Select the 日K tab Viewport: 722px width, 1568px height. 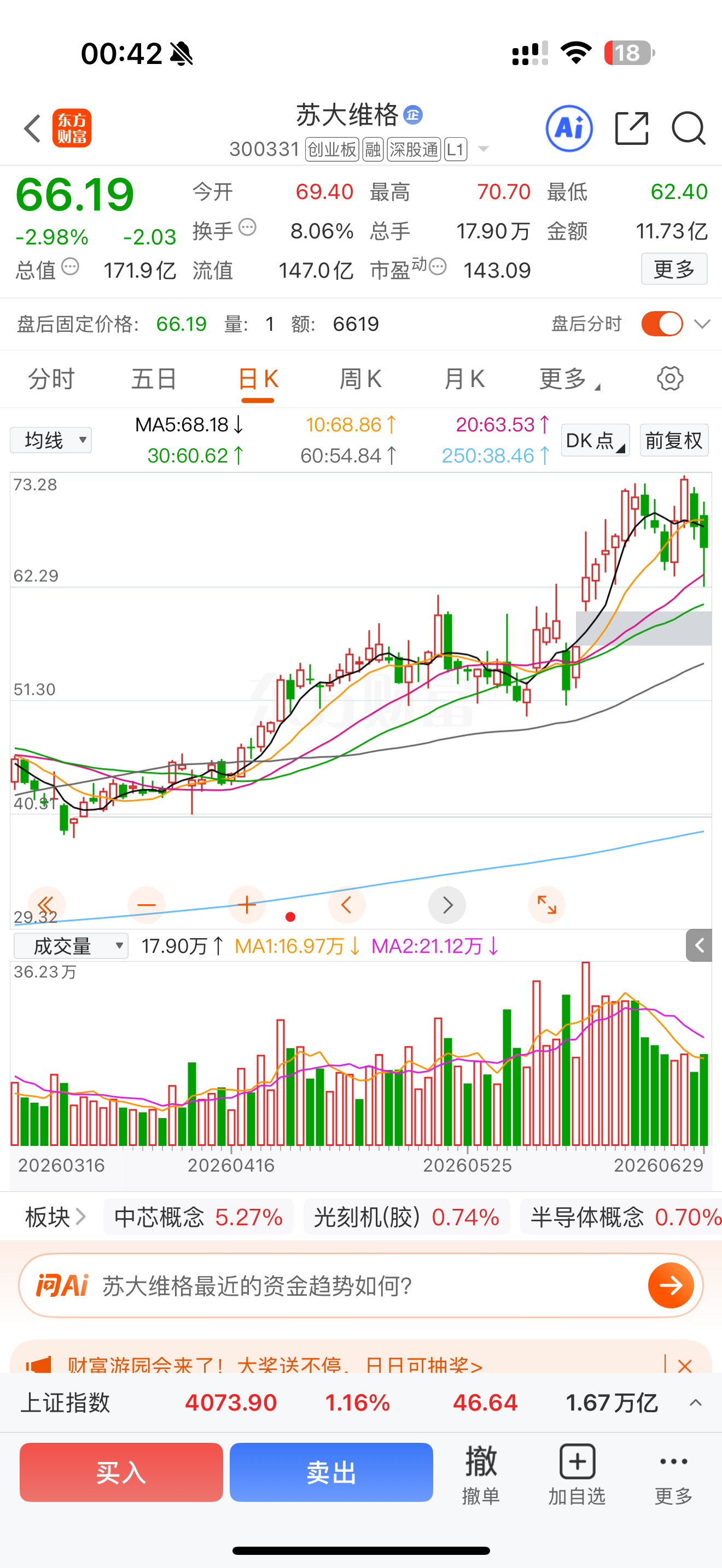click(x=258, y=379)
